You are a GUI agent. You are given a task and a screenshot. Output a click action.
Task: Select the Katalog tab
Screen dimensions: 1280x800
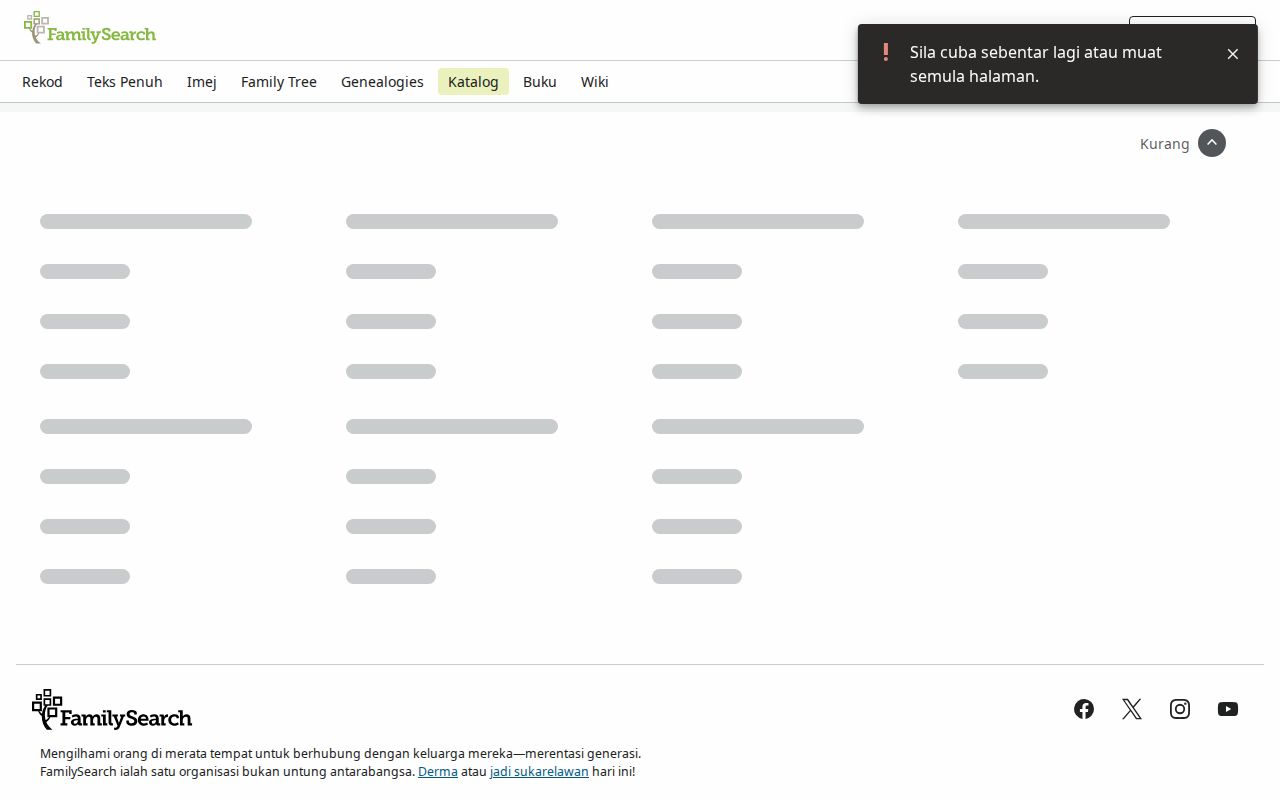tap(473, 82)
